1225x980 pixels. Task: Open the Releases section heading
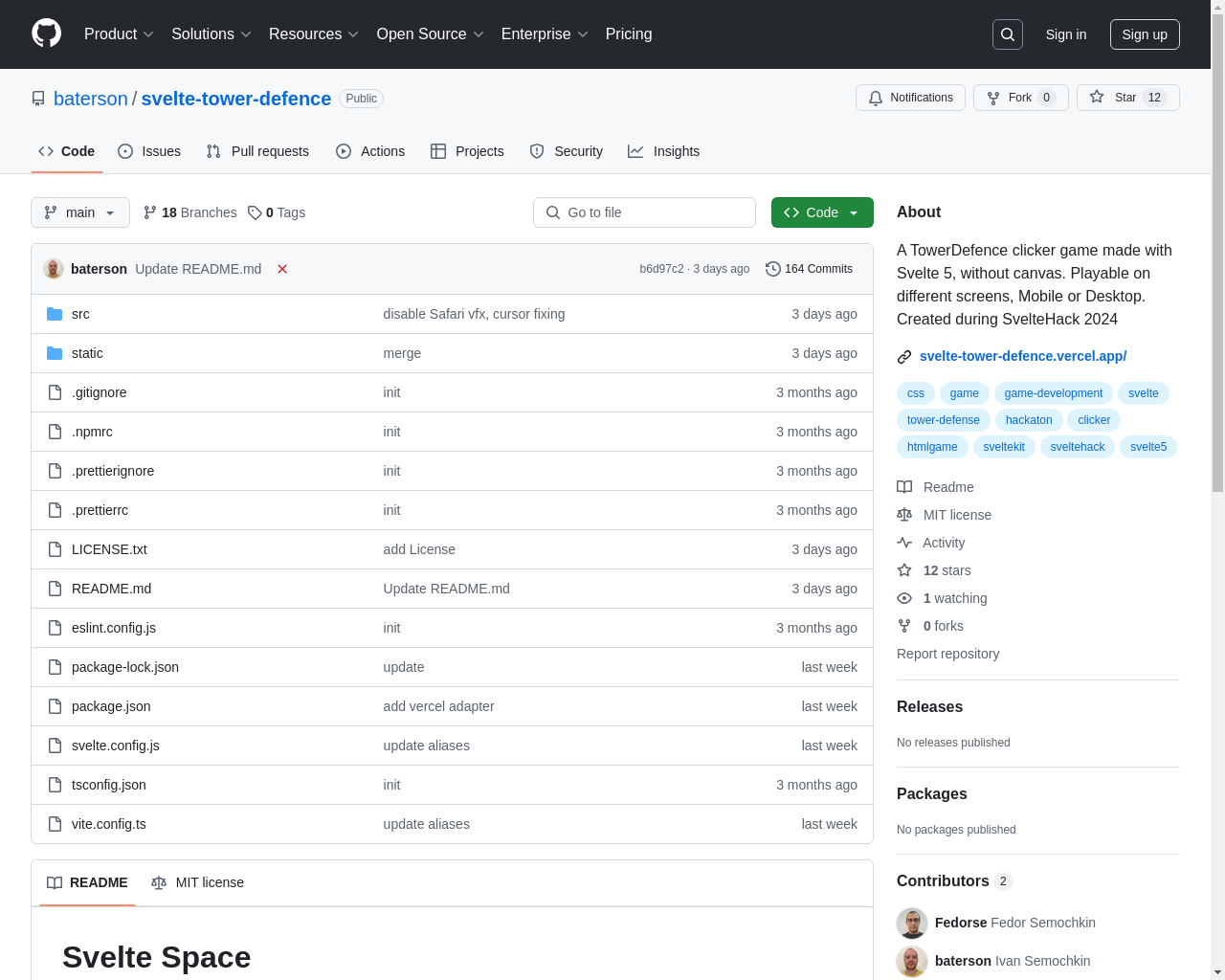[929, 707]
